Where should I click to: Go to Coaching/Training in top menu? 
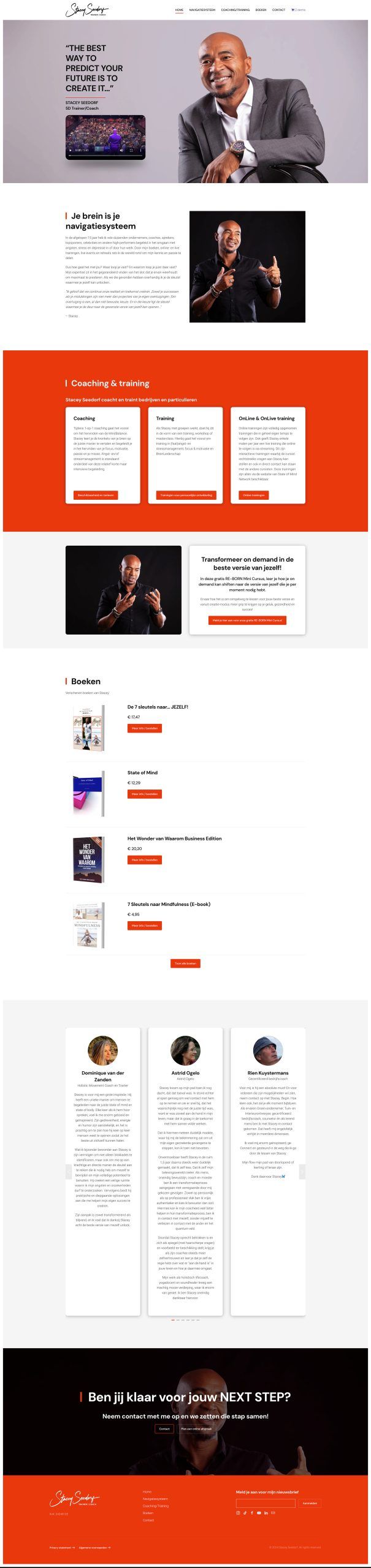pos(235,10)
